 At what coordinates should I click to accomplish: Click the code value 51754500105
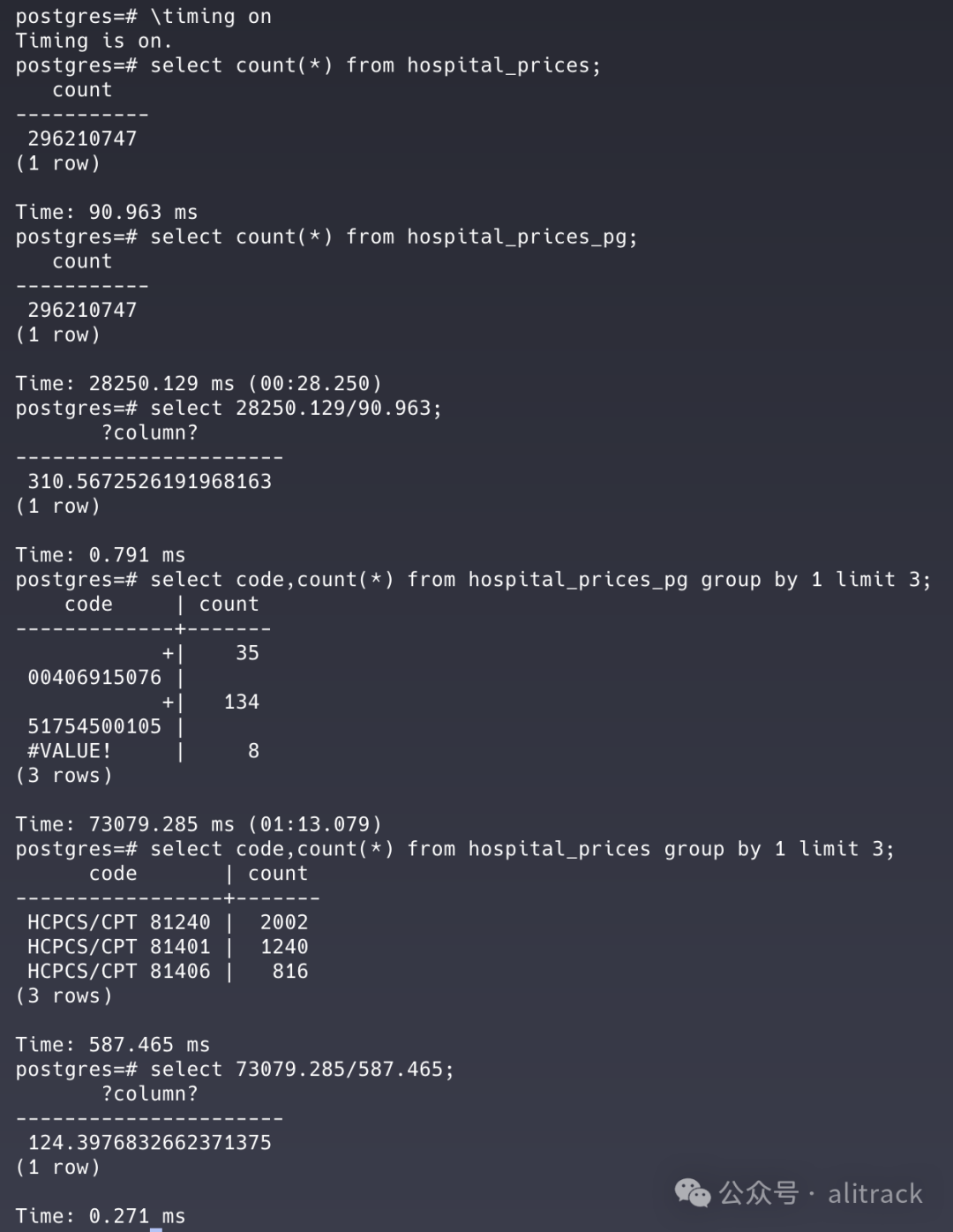click(94, 726)
